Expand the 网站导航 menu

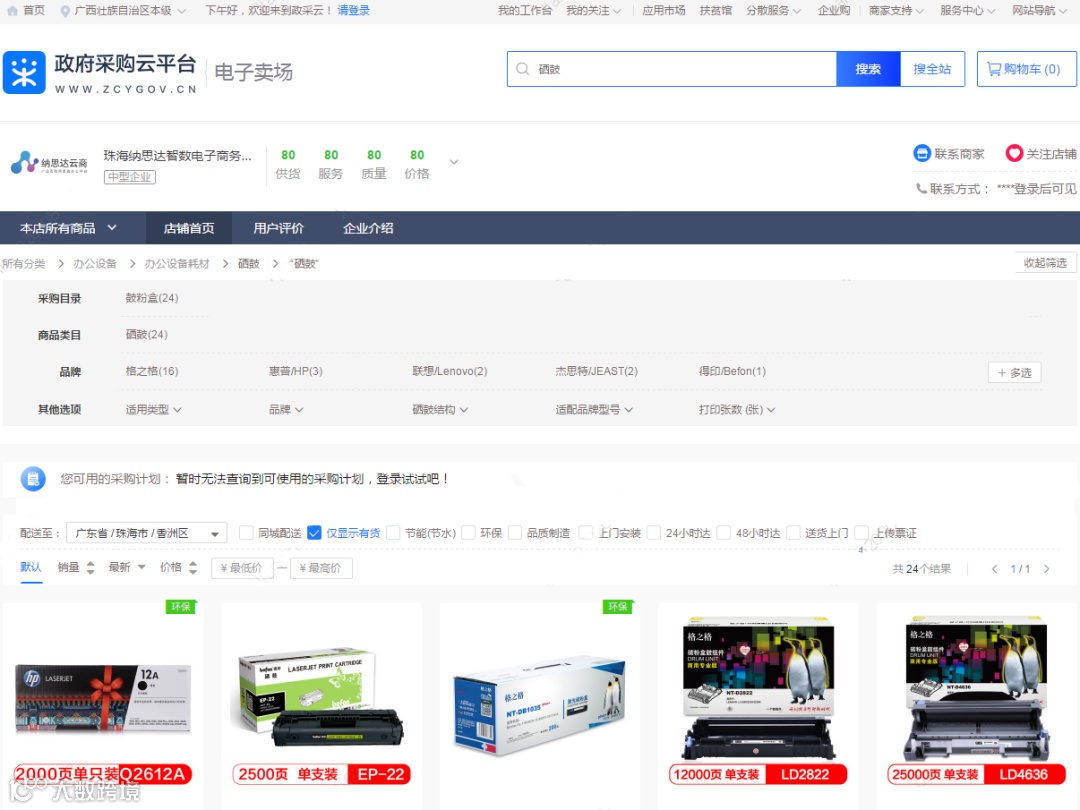click(x=1039, y=11)
